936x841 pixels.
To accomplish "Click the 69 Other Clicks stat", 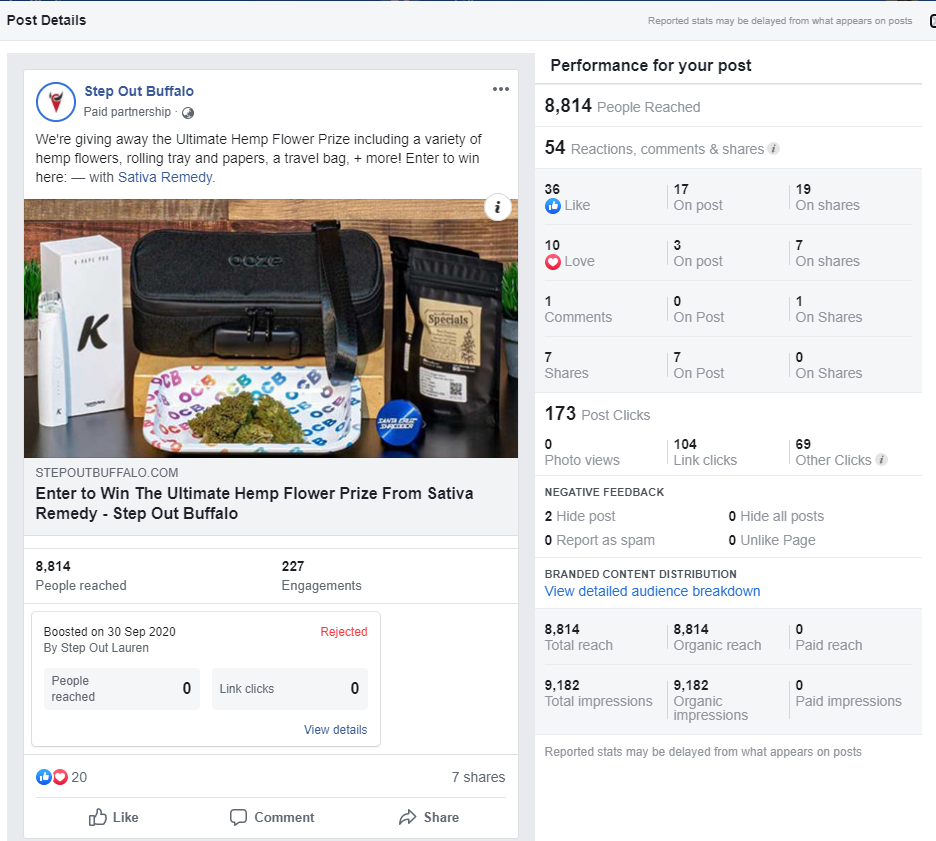I will tap(833, 452).
